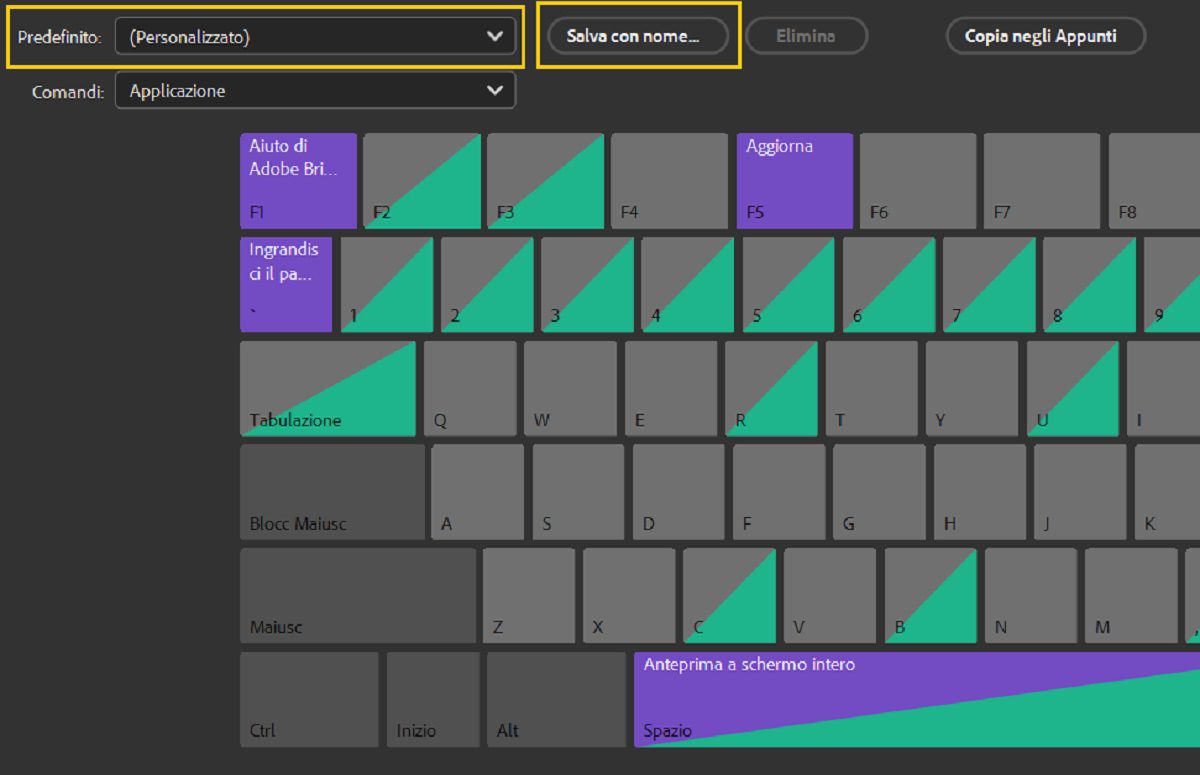Select the T key
Viewport: 1200px width, 775px height.
pos(872,389)
